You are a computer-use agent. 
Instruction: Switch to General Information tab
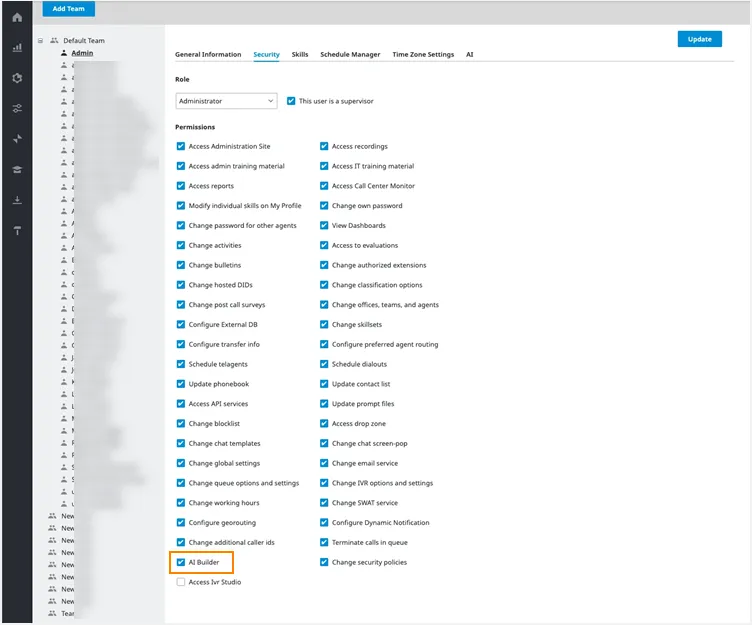click(x=208, y=54)
